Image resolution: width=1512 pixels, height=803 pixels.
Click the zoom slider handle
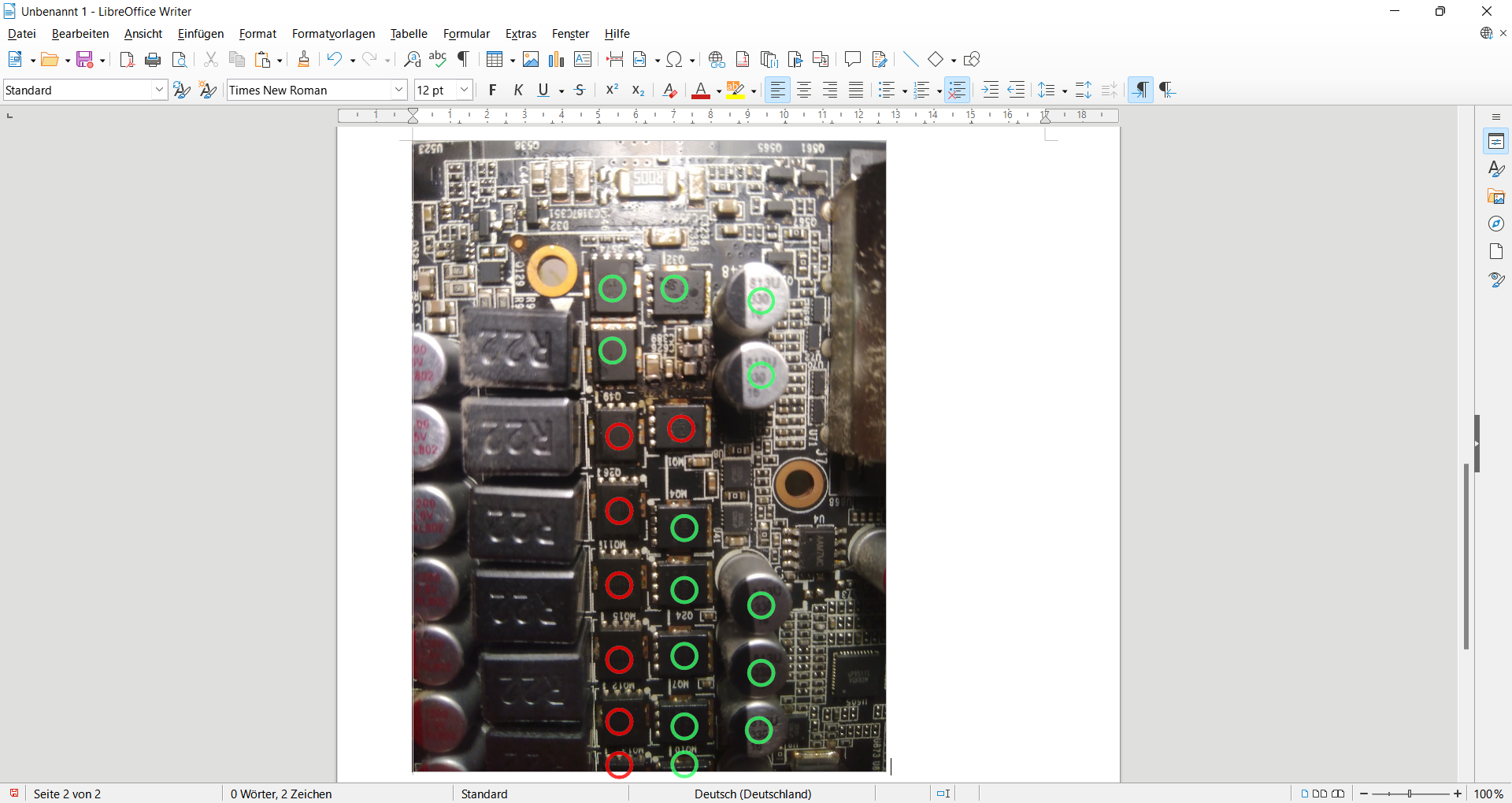1410,794
